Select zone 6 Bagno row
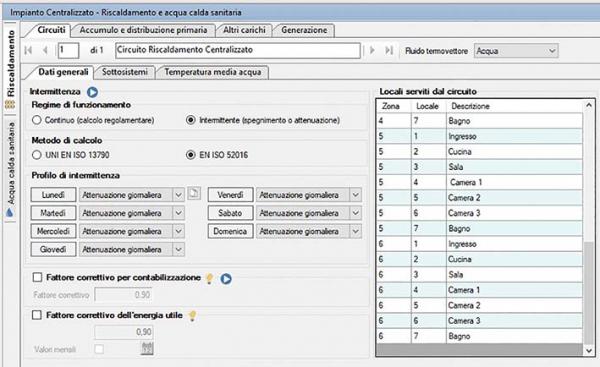600x367 pixels. coord(480,336)
